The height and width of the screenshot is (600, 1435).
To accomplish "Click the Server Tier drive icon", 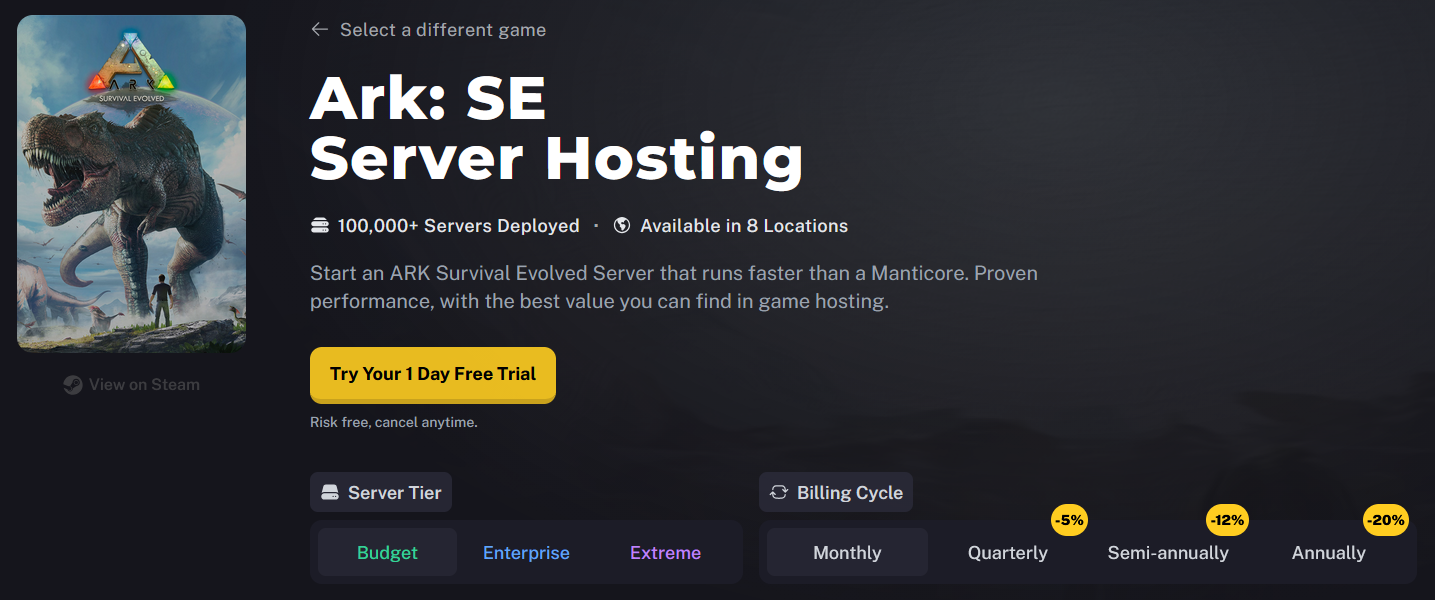I will pos(330,493).
